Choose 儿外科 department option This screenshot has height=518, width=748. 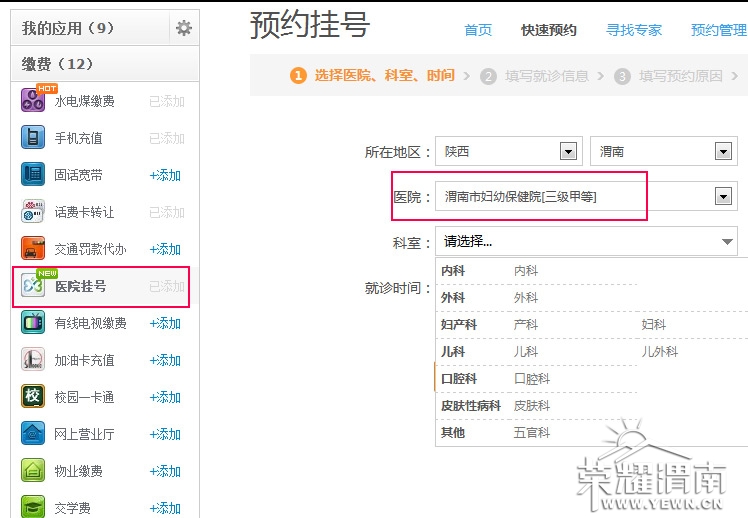pos(659,352)
